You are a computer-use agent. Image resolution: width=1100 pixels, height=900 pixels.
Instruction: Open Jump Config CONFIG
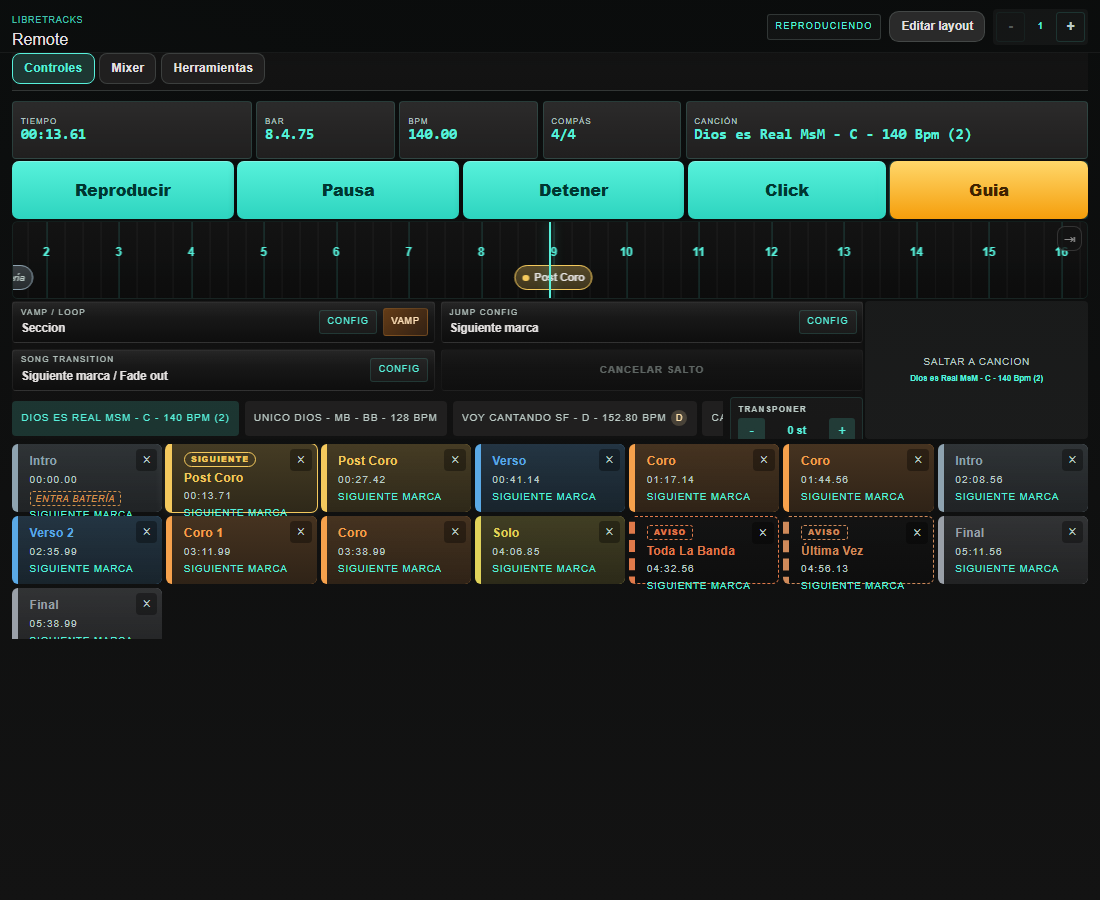coord(827,321)
